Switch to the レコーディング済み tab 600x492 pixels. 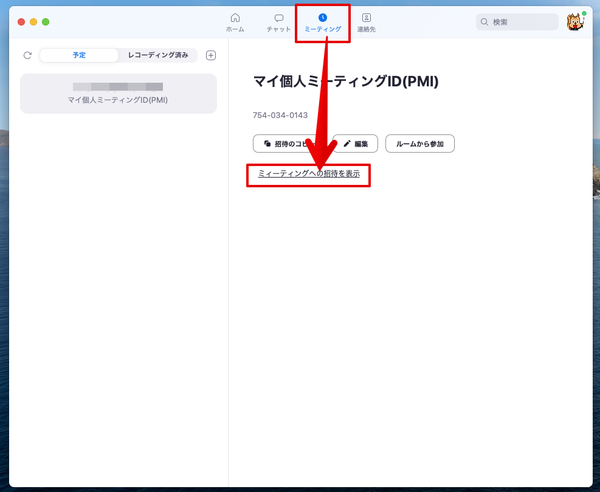pyautogui.click(x=157, y=55)
